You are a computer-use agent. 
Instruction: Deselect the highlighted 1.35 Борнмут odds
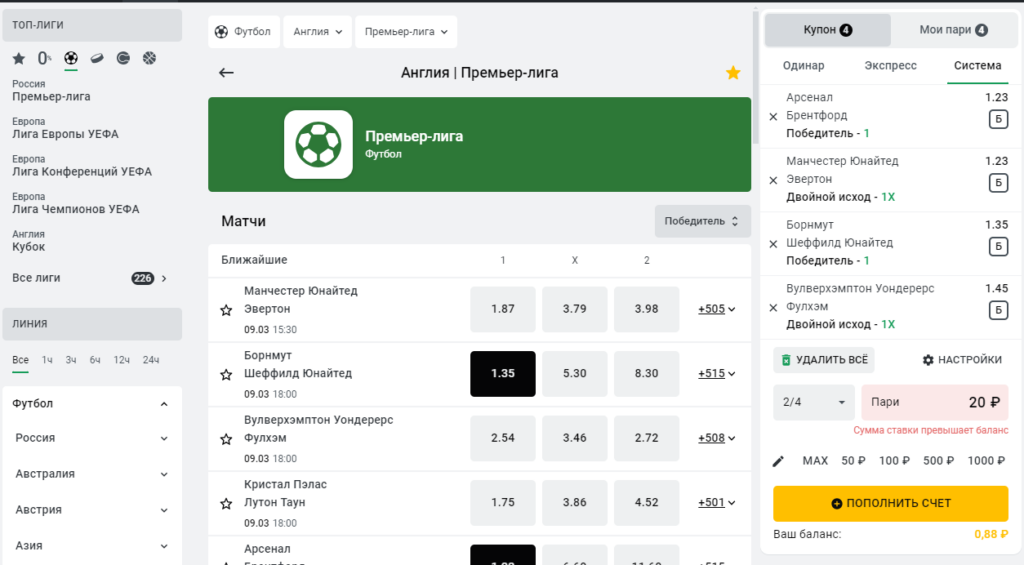tap(503, 374)
